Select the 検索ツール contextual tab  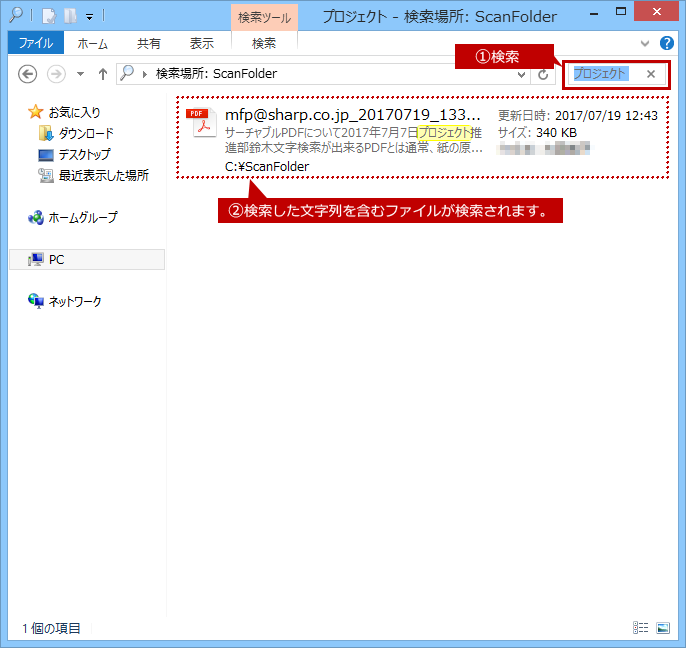click(264, 18)
